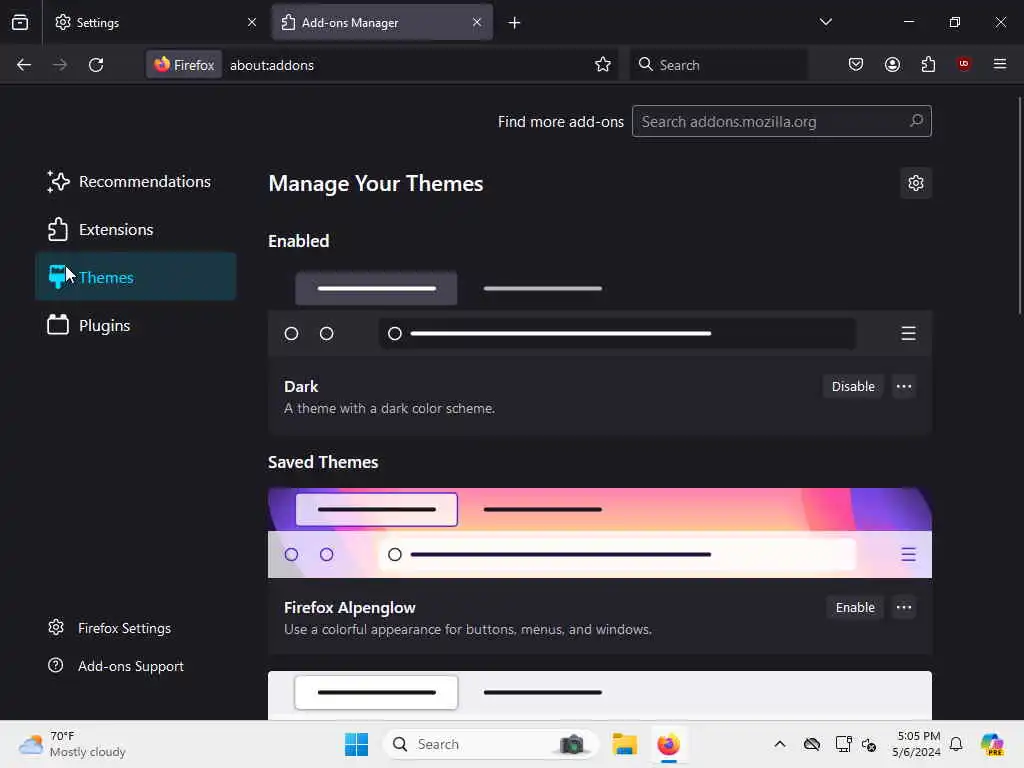Image resolution: width=1024 pixels, height=768 pixels.
Task: Open Copilot preview icon in taskbar
Action: [x=992, y=744]
